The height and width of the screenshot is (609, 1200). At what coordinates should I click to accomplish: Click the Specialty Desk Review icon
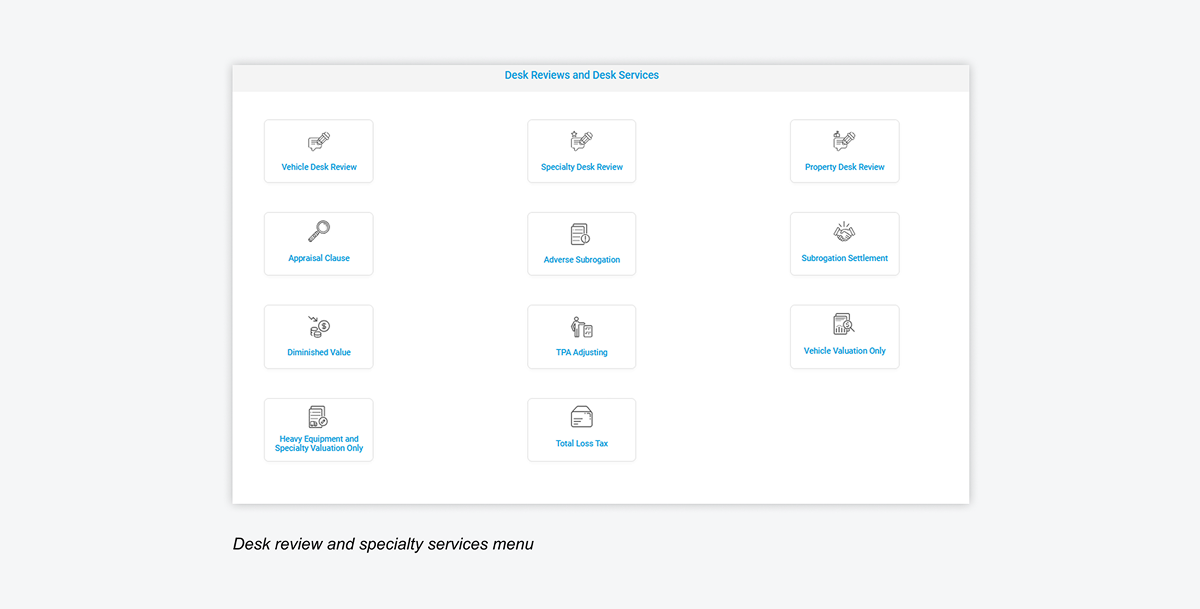click(581, 141)
